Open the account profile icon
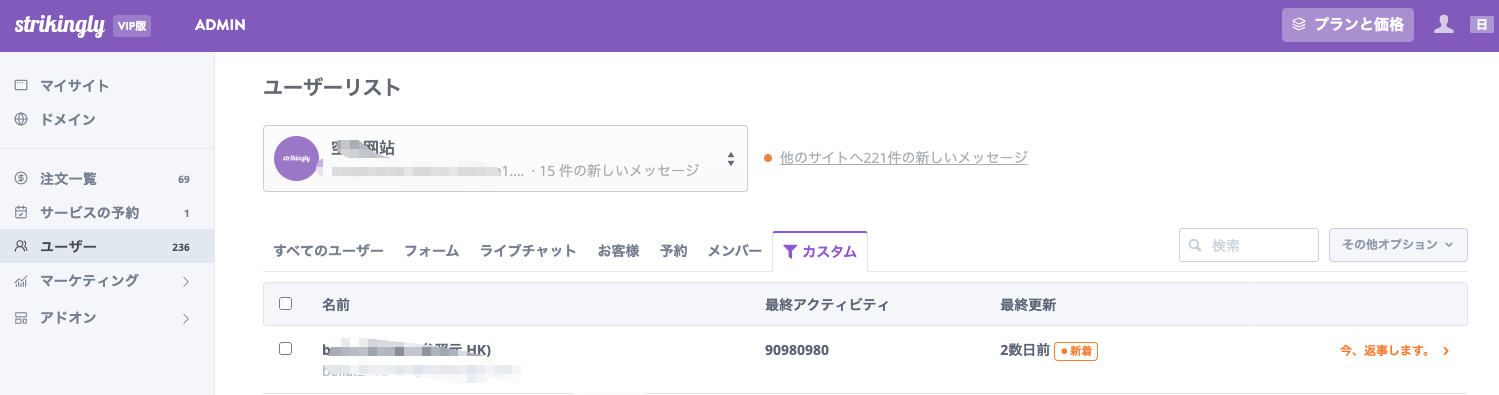Viewport: 1499px width, 395px height. (x=1443, y=24)
